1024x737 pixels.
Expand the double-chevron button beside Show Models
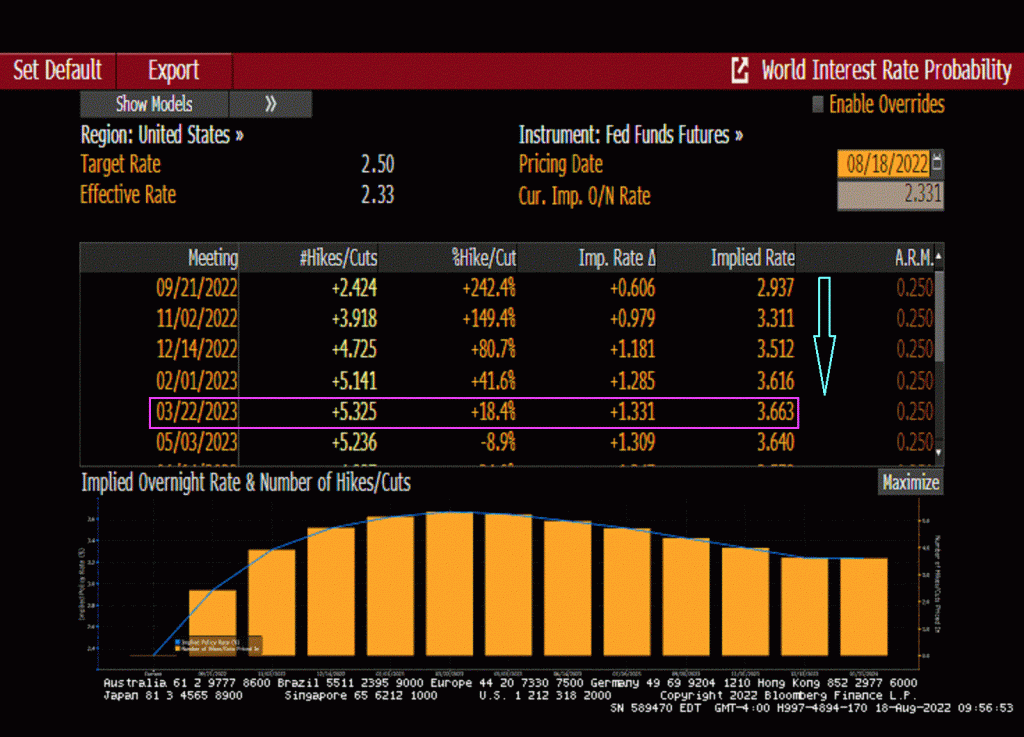click(x=270, y=104)
